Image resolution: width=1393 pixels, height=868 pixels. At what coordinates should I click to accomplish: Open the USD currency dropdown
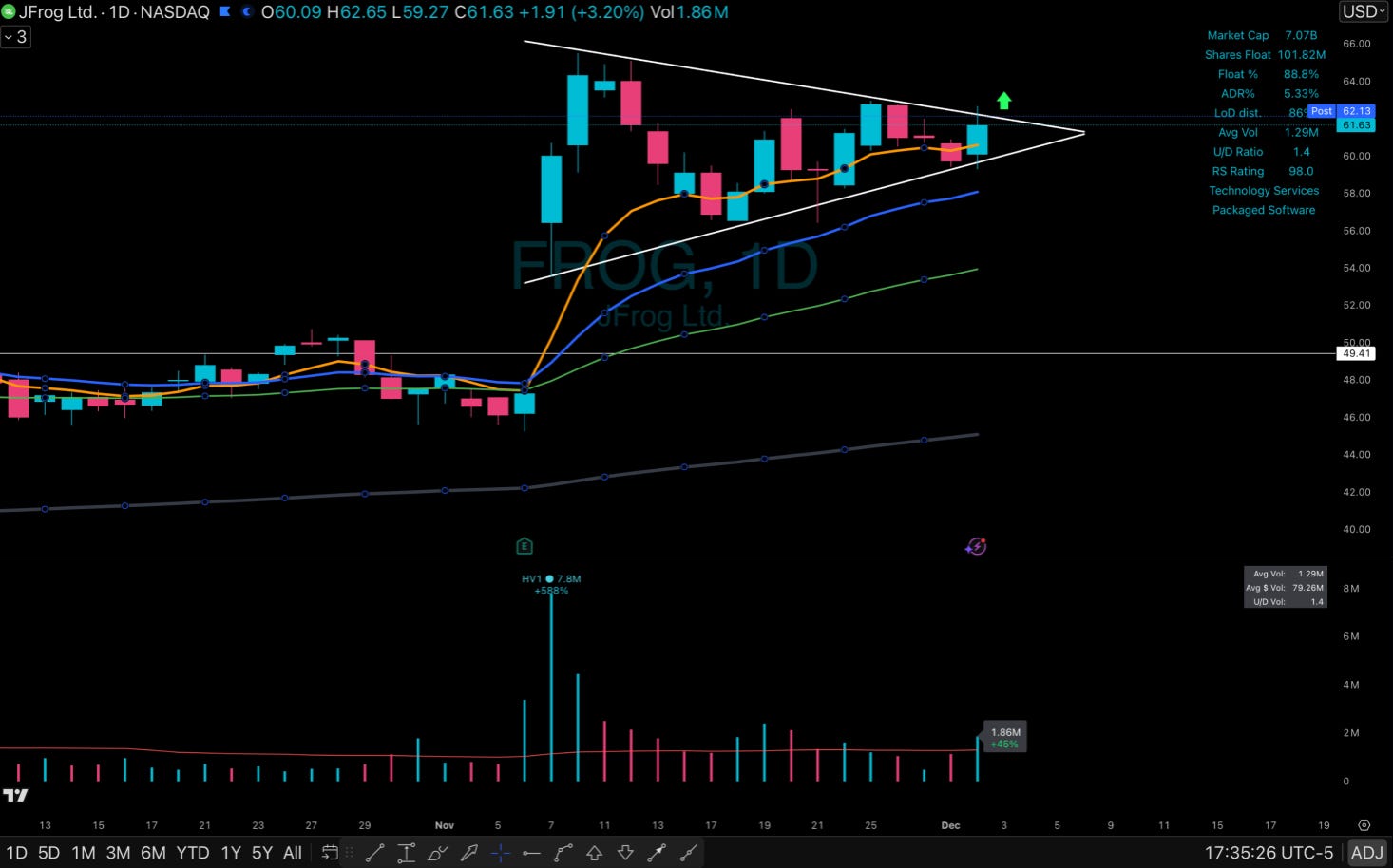1364,11
